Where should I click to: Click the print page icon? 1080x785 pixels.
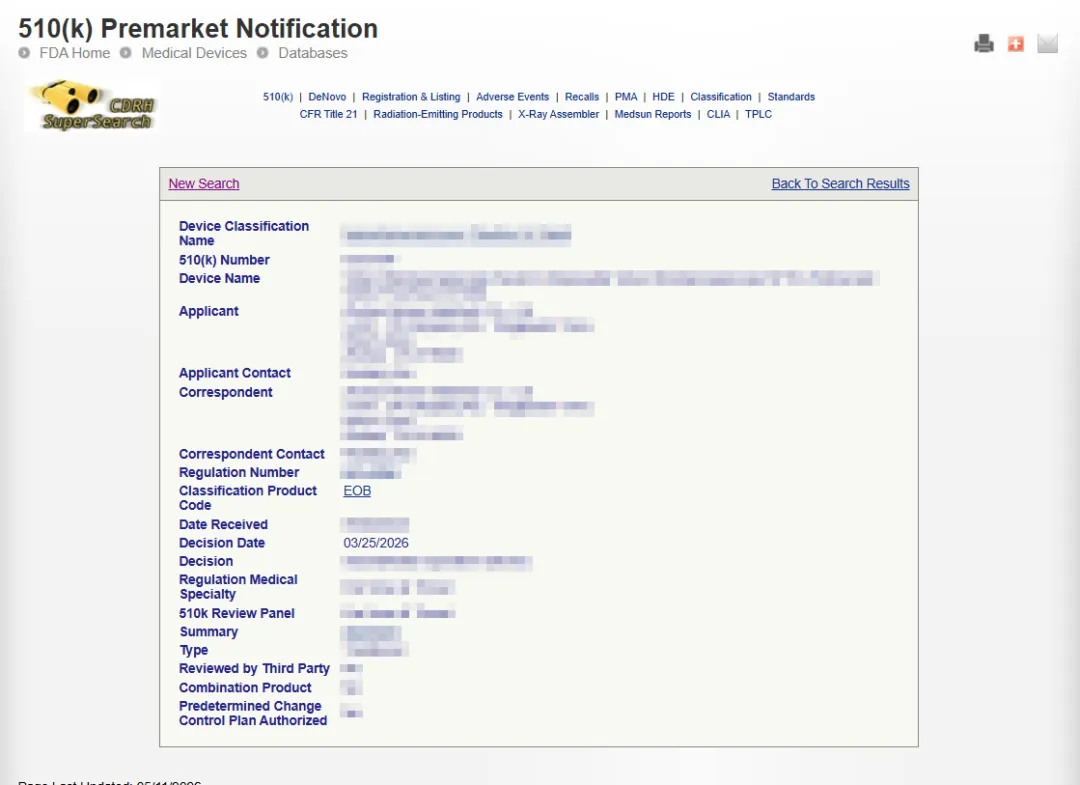984,44
